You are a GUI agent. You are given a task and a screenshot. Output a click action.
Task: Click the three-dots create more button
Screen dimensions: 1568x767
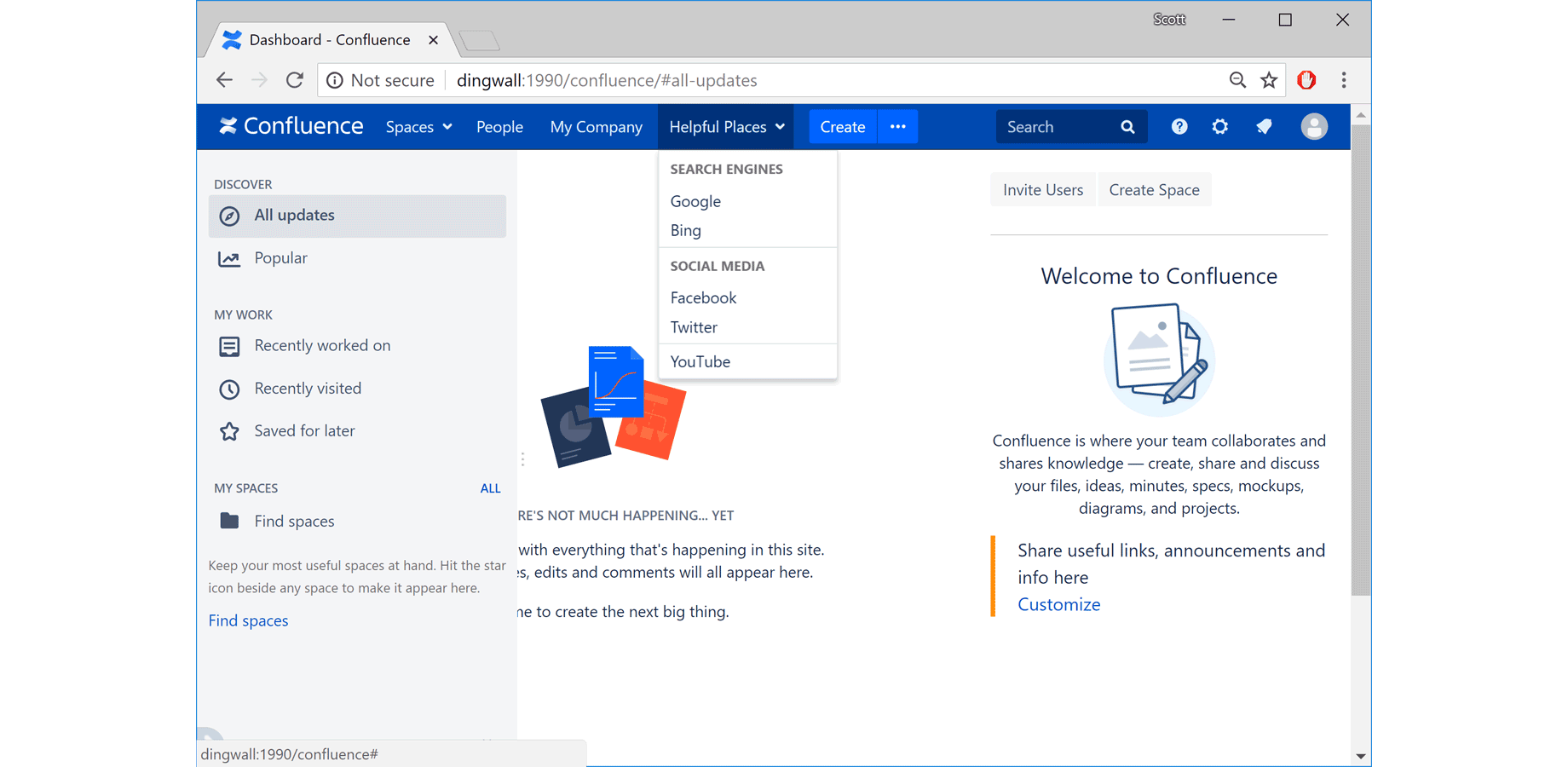click(x=897, y=126)
